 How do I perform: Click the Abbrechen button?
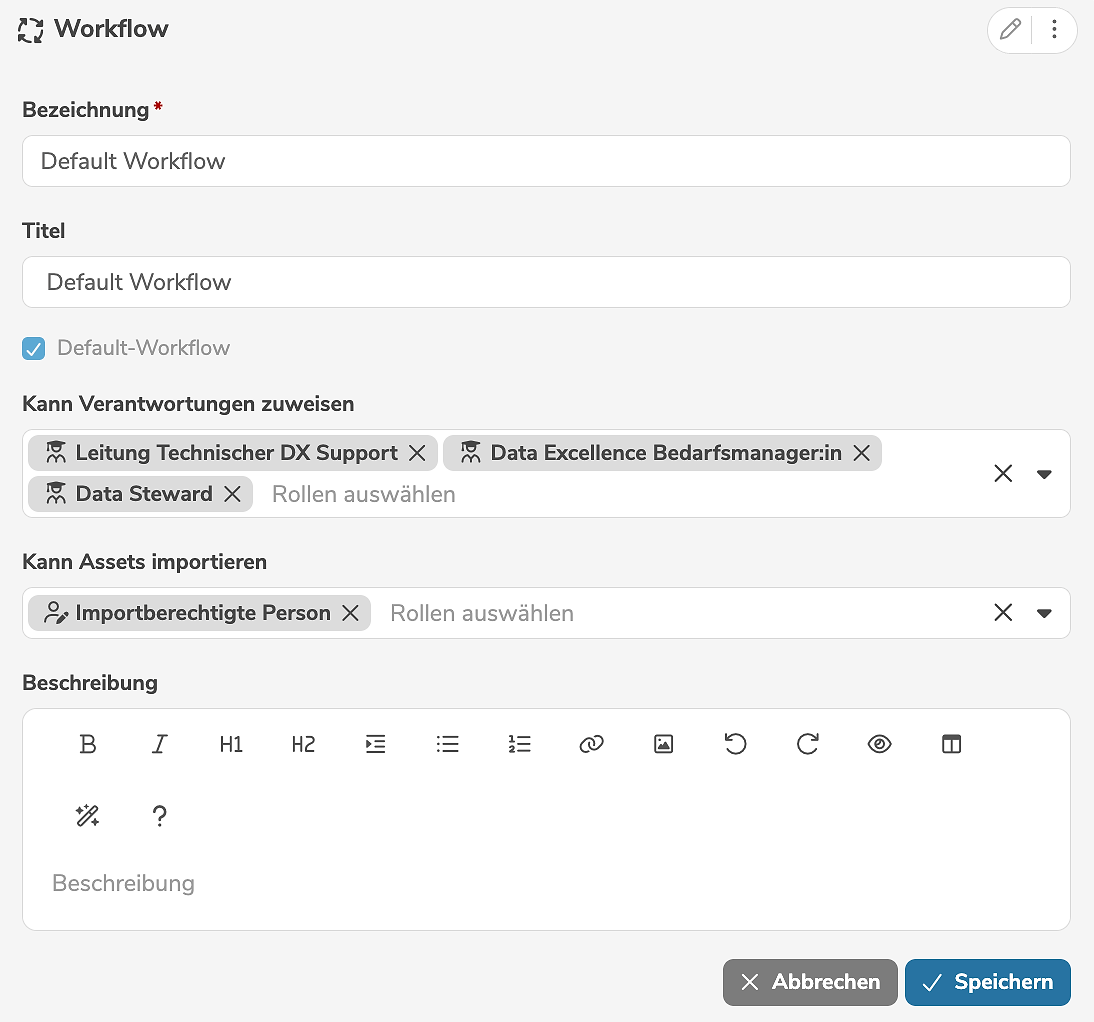811,982
